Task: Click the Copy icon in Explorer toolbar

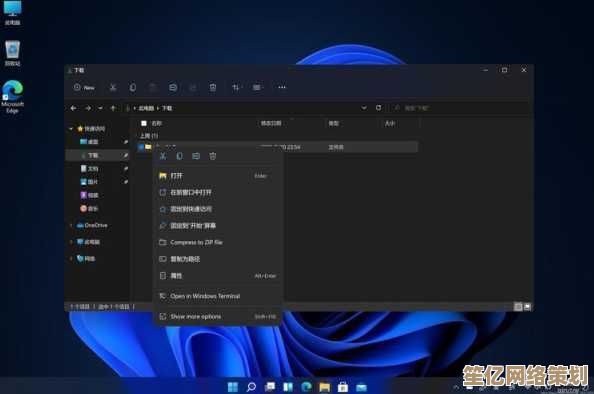Action: (133, 88)
